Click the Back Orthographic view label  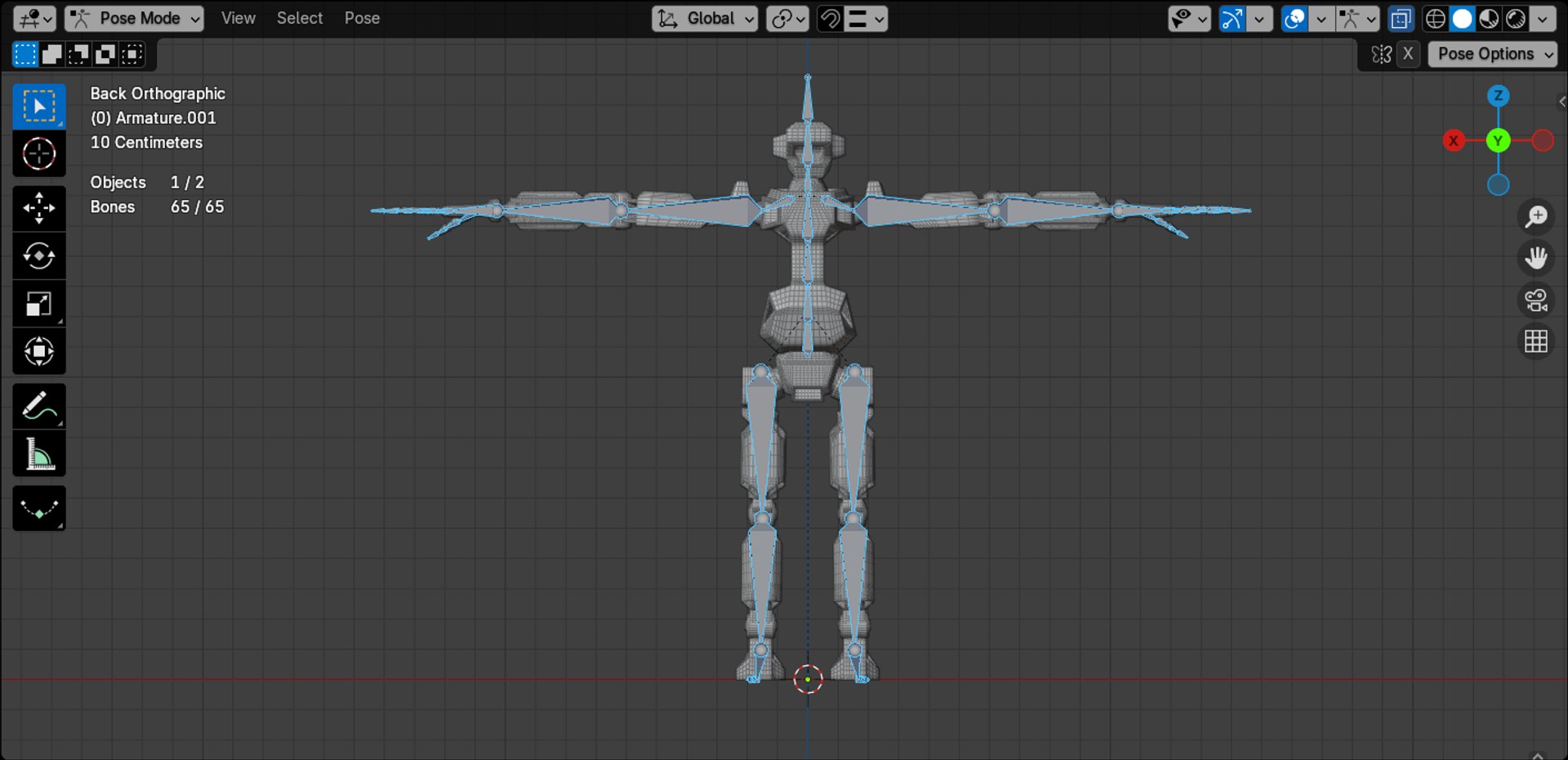(158, 94)
